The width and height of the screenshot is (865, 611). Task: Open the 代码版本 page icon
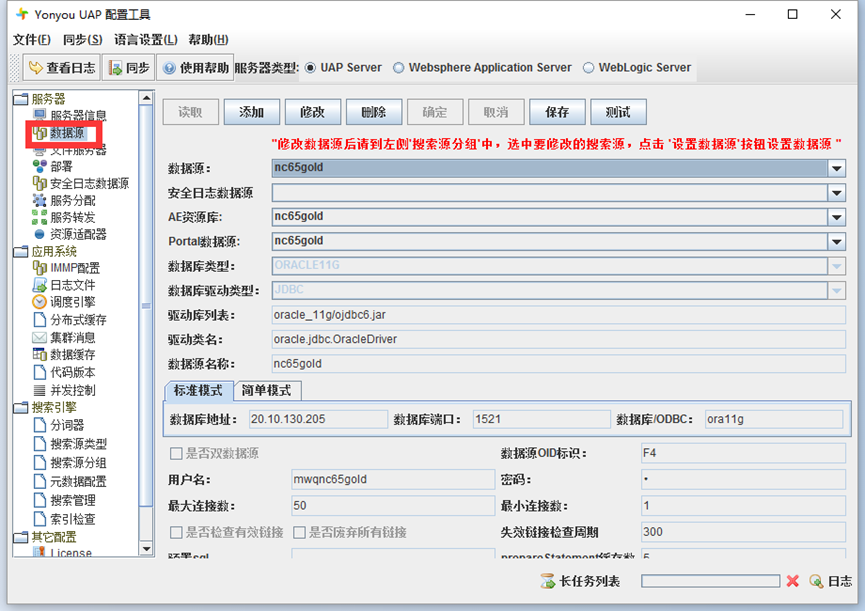pyautogui.click(x=39, y=372)
